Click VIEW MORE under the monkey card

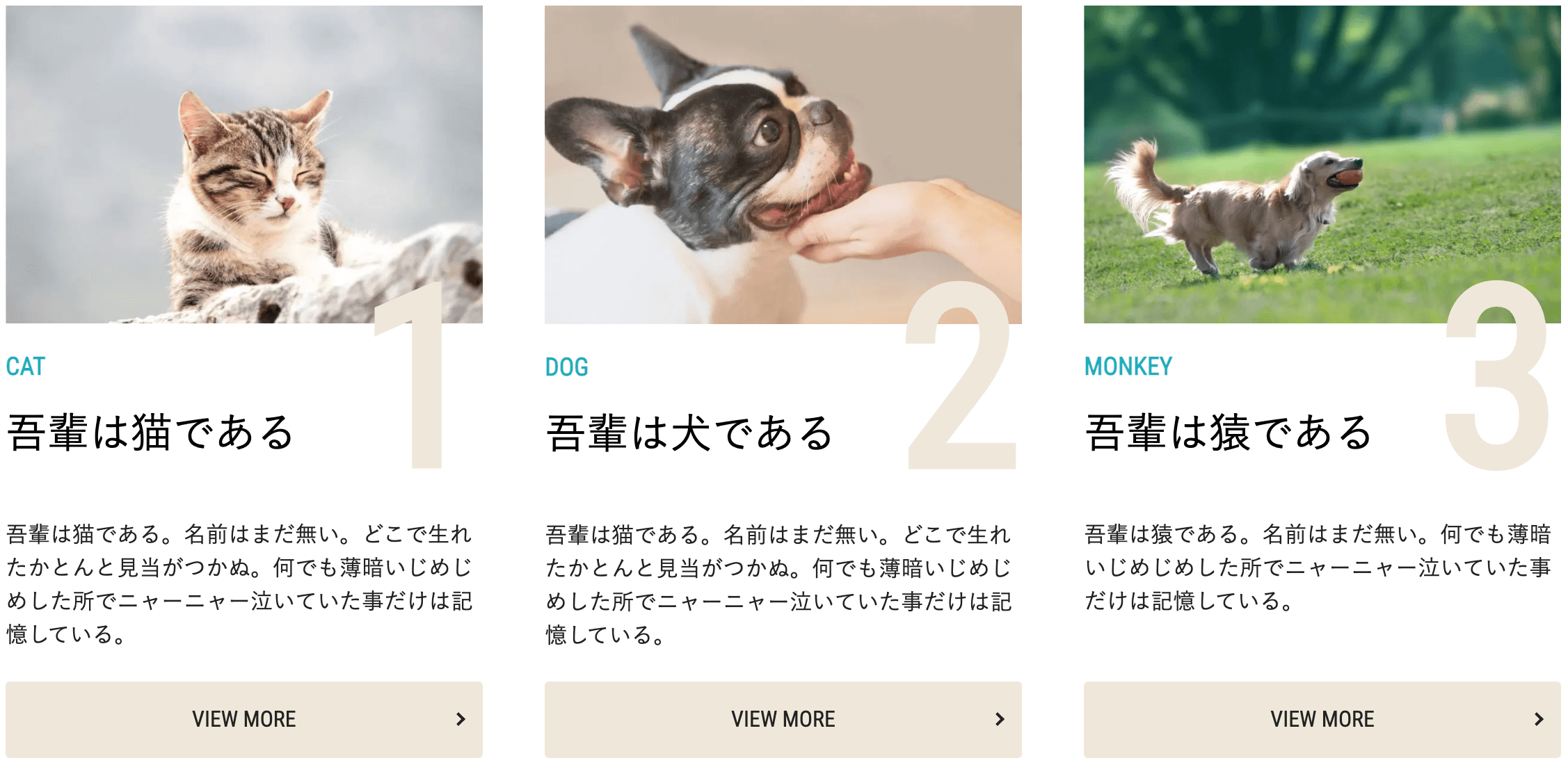coord(1322,719)
